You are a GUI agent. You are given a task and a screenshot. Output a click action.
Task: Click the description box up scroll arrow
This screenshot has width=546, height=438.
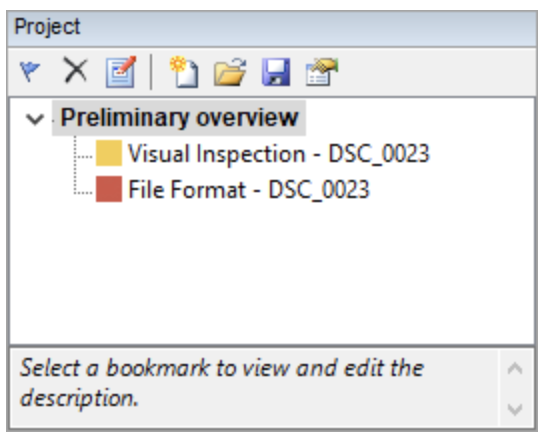click(515, 368)
